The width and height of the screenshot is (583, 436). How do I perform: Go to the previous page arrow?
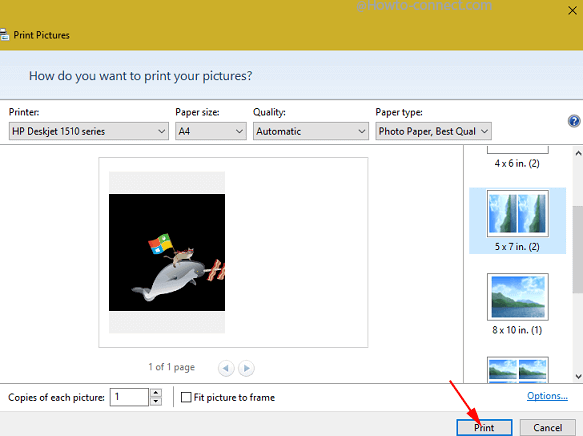(x=226, y=368)
